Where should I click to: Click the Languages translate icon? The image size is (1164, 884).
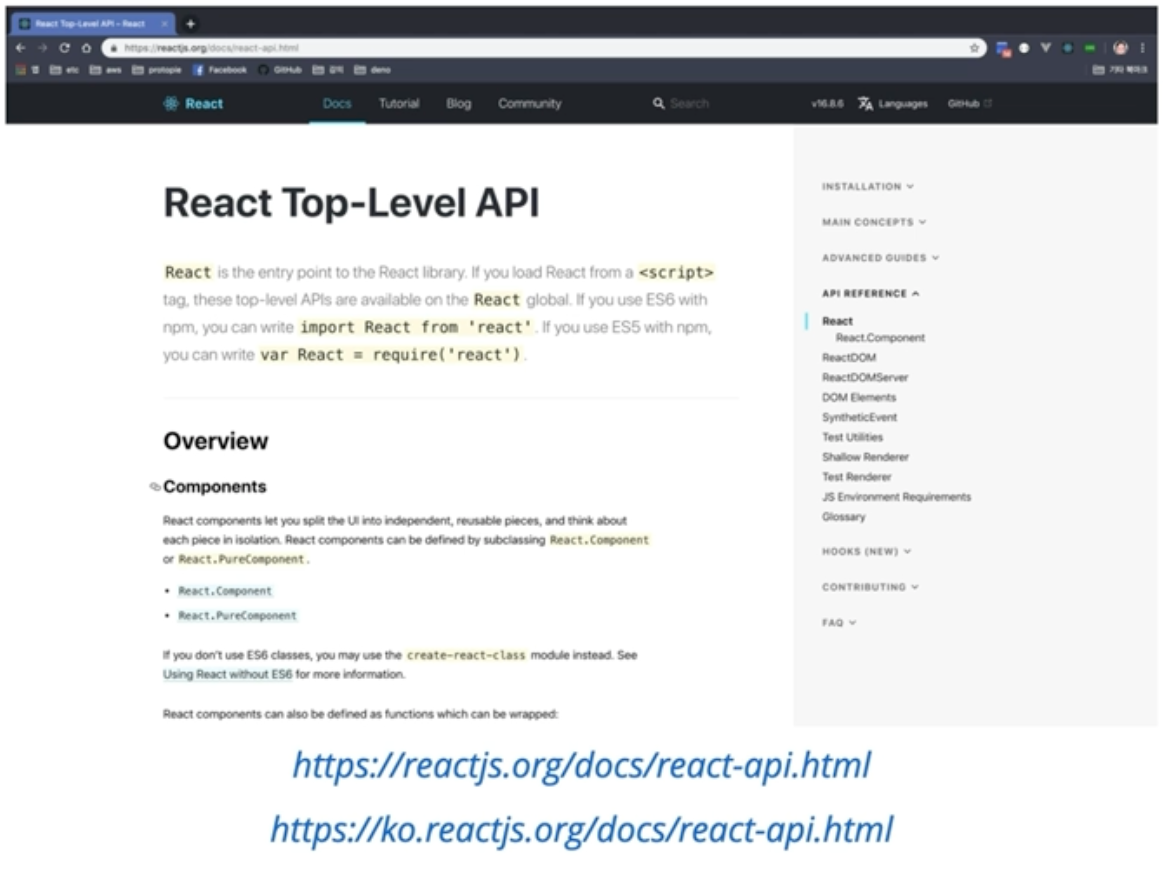coord(866,103)
